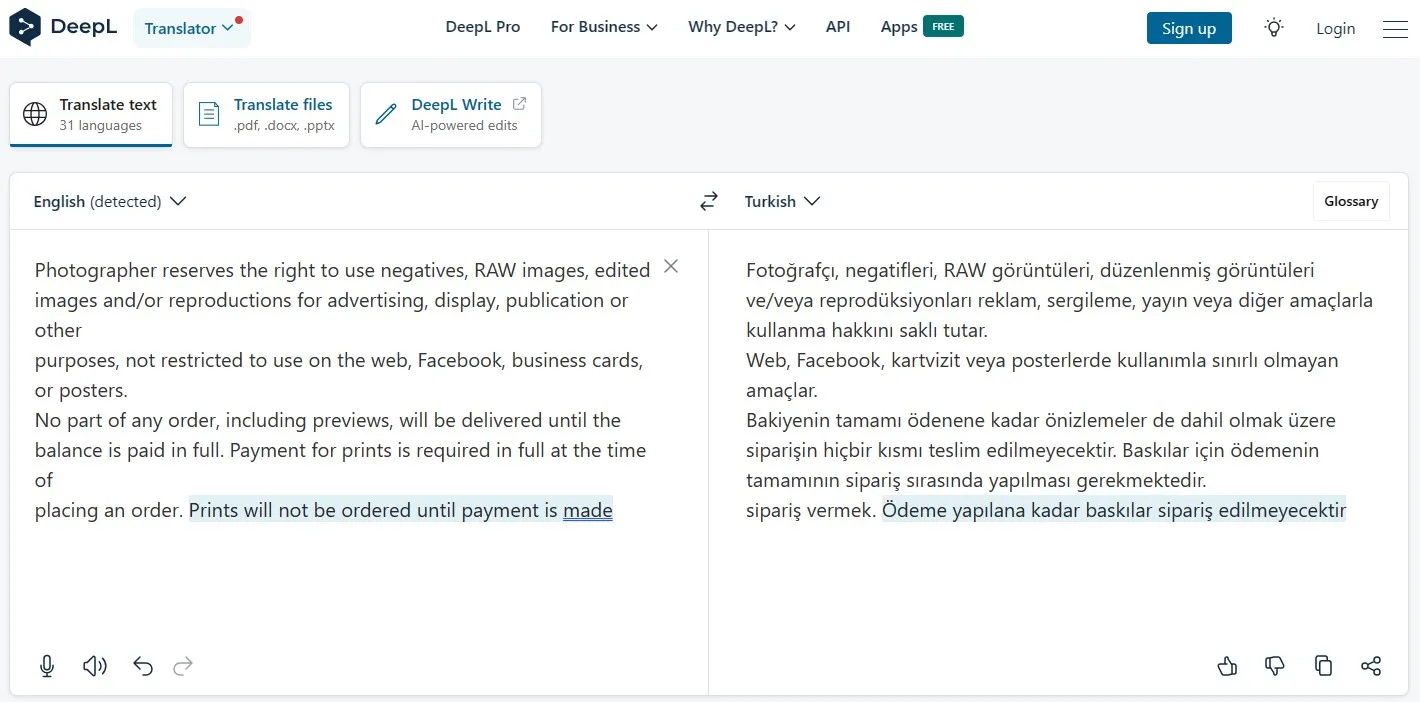Screen dimensions: 1420x702
Task: Open the For Business menu
Action: click(603, 27)
